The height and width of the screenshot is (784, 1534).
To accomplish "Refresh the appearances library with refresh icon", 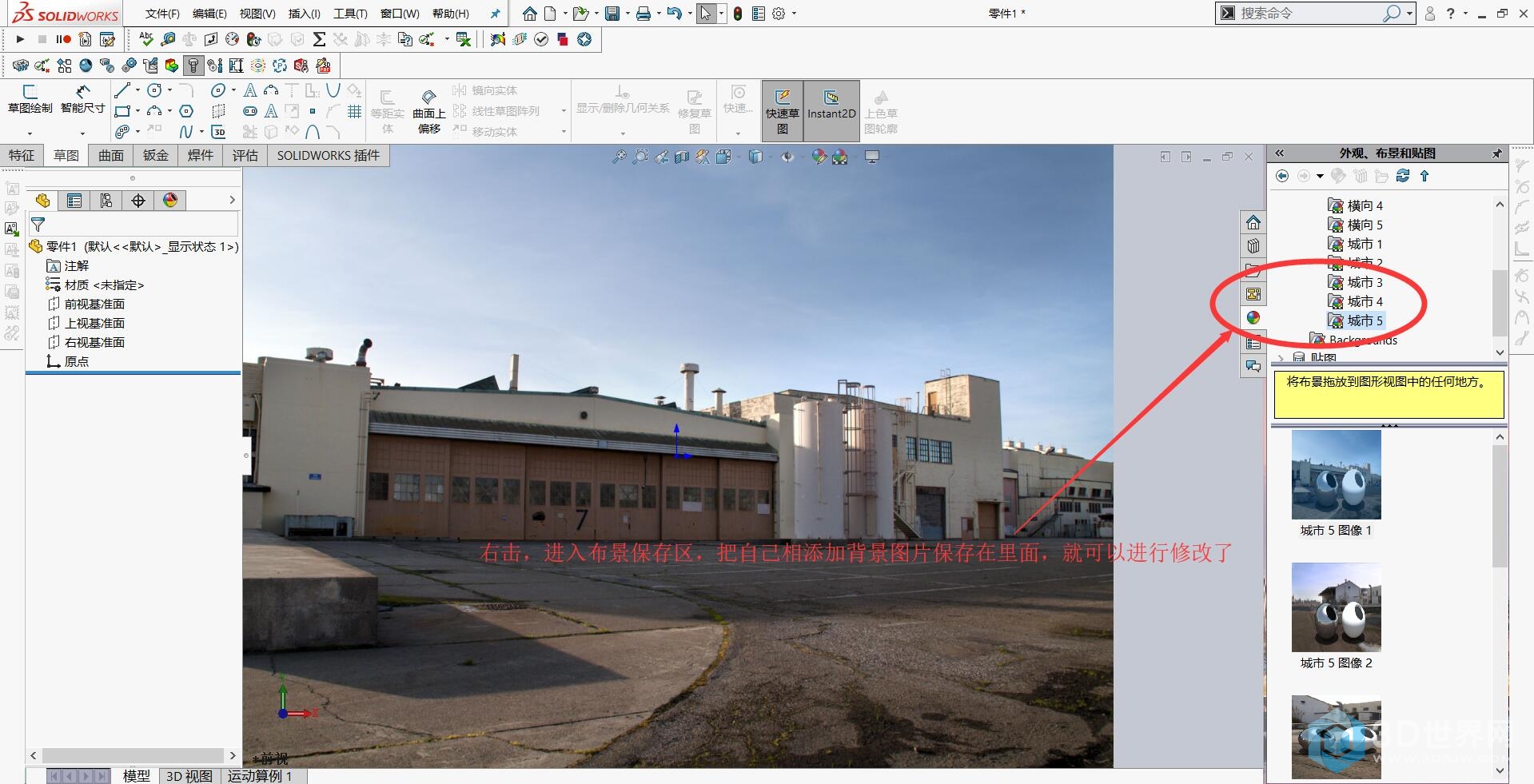I will click(x=1403, y=176).
